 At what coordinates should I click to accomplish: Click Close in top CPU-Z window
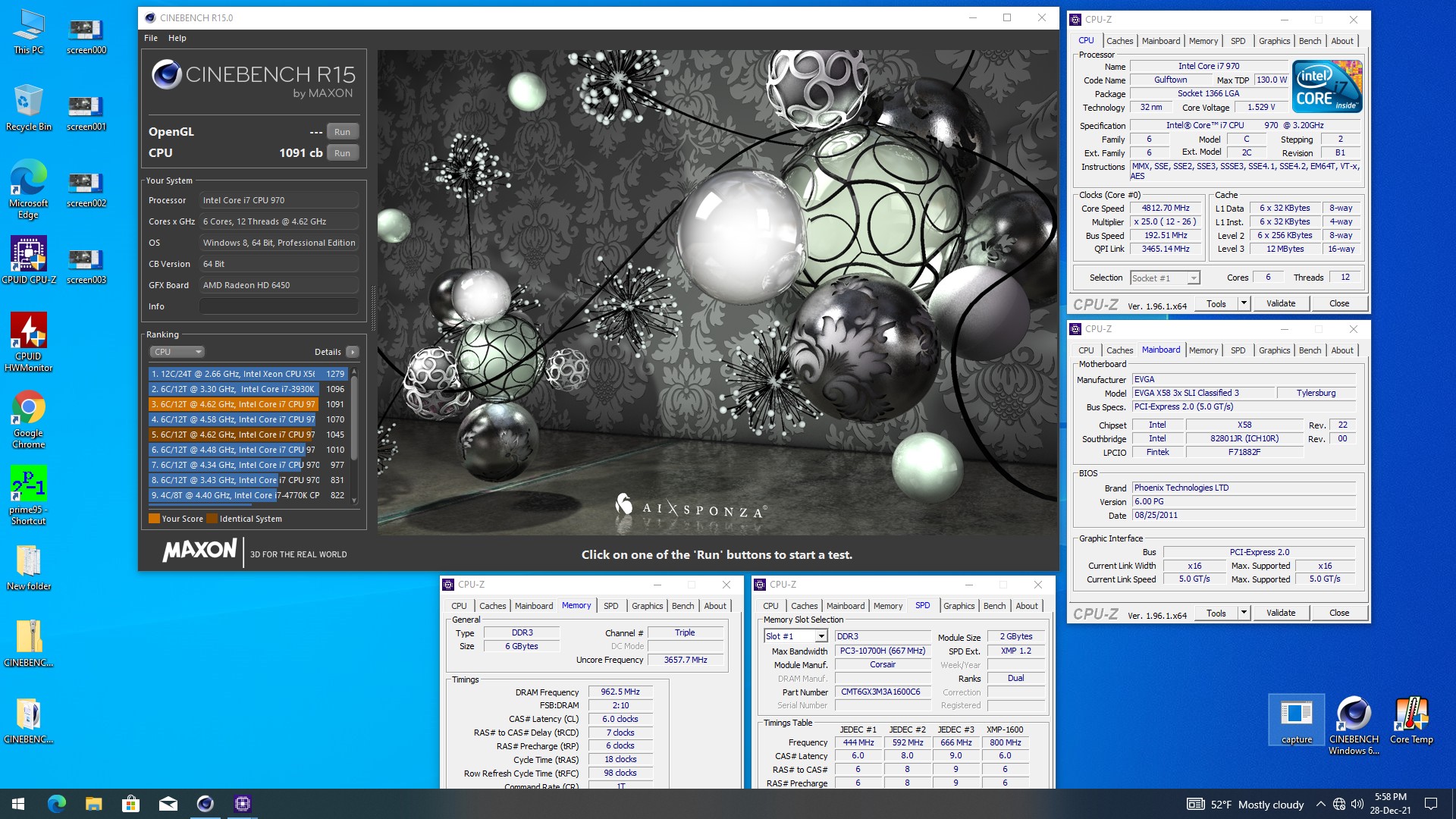point(1339,303)
